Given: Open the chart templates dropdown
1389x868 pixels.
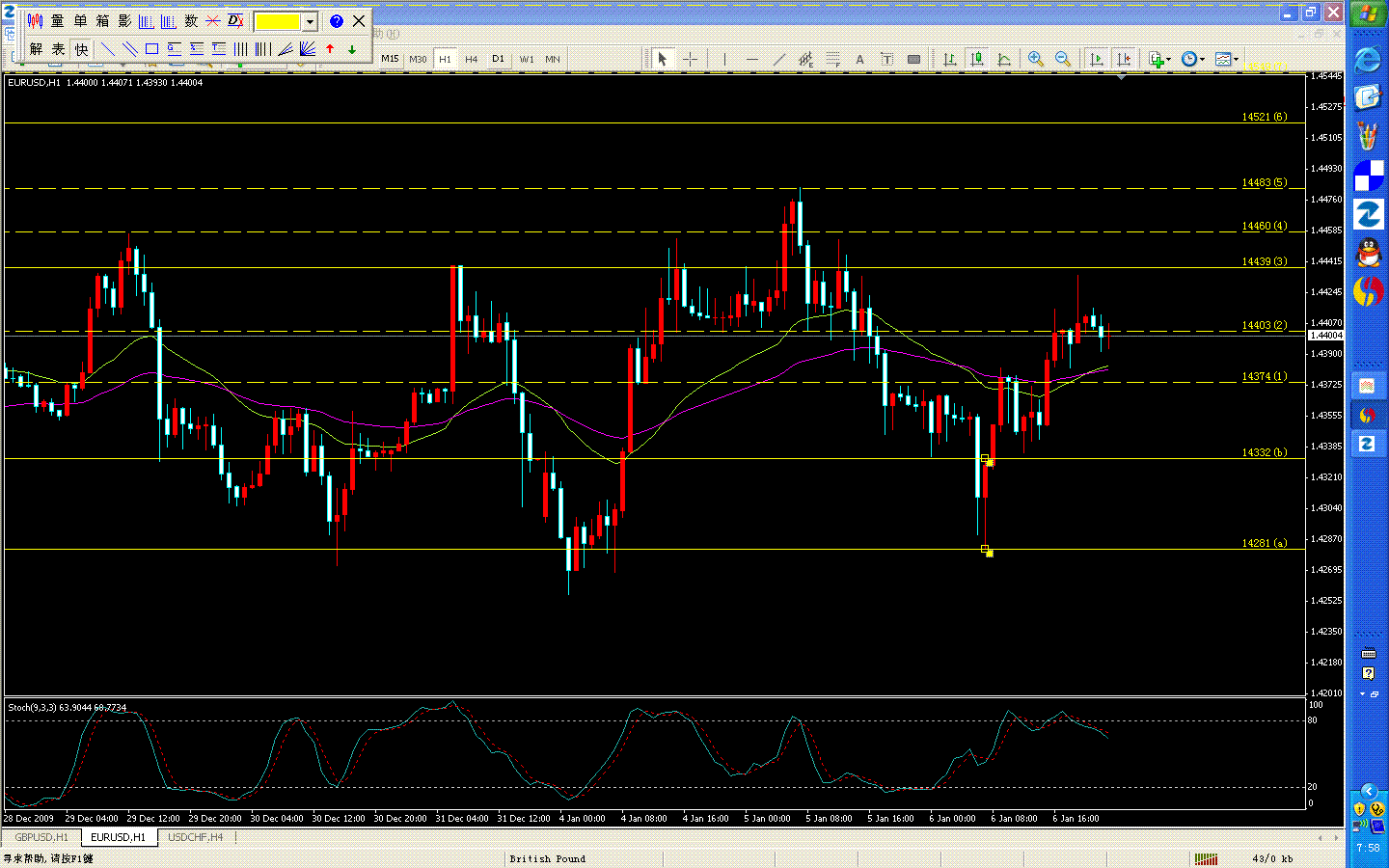Looking at the screenshot, I should (x=1227, y=59).
